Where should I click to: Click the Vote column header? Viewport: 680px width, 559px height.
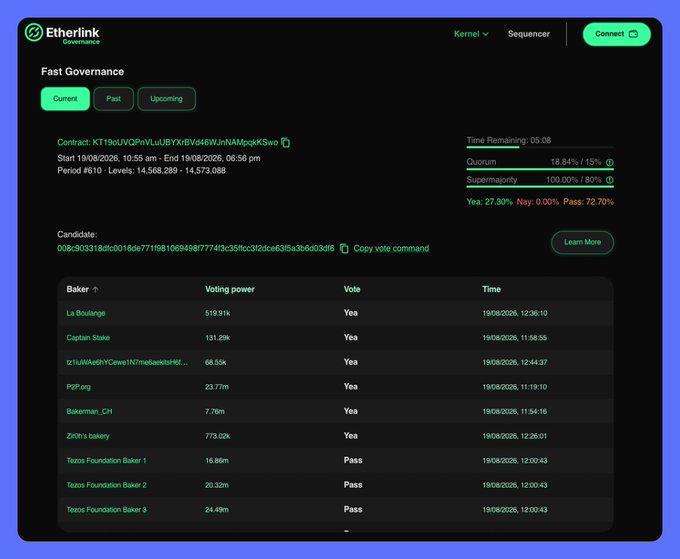(x=352, y=289)
